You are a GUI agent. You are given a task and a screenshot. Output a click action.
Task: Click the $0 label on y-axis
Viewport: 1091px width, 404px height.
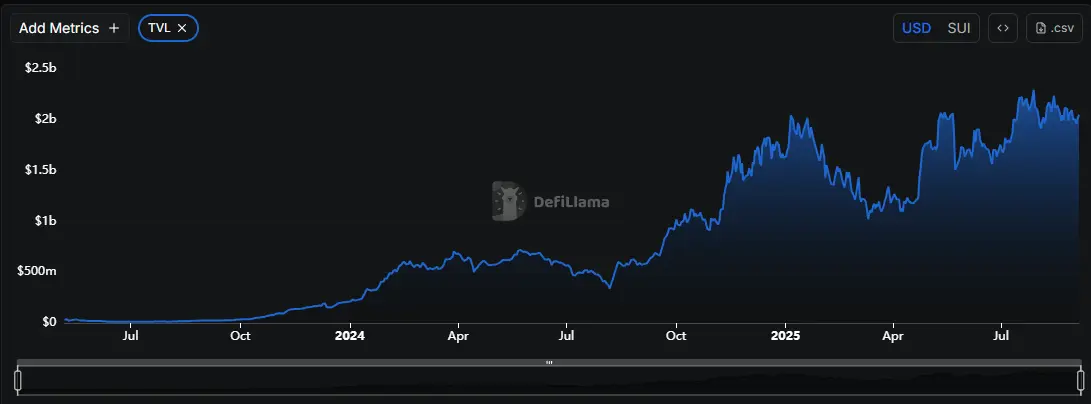pyautogui.click(x=48, y=322)
